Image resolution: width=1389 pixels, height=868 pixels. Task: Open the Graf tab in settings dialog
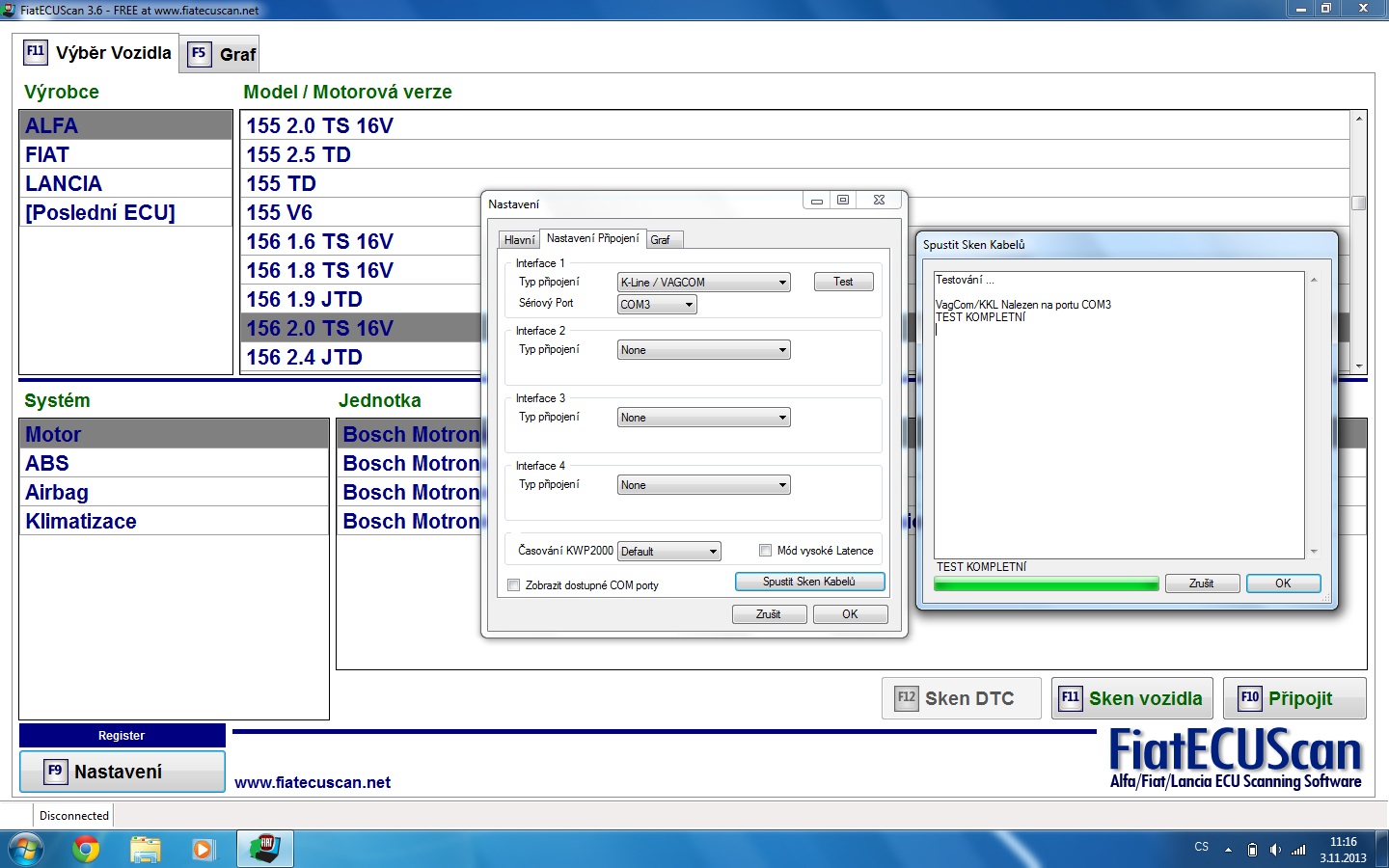[661, 240]
